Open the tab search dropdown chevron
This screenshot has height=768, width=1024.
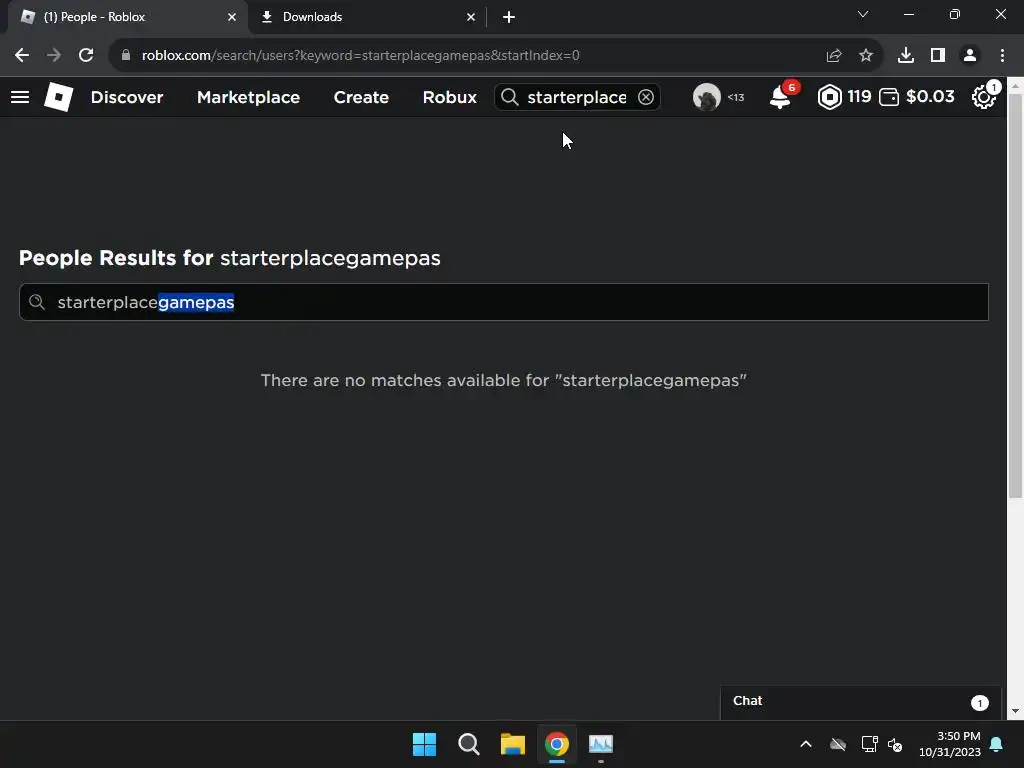[863, 14]
